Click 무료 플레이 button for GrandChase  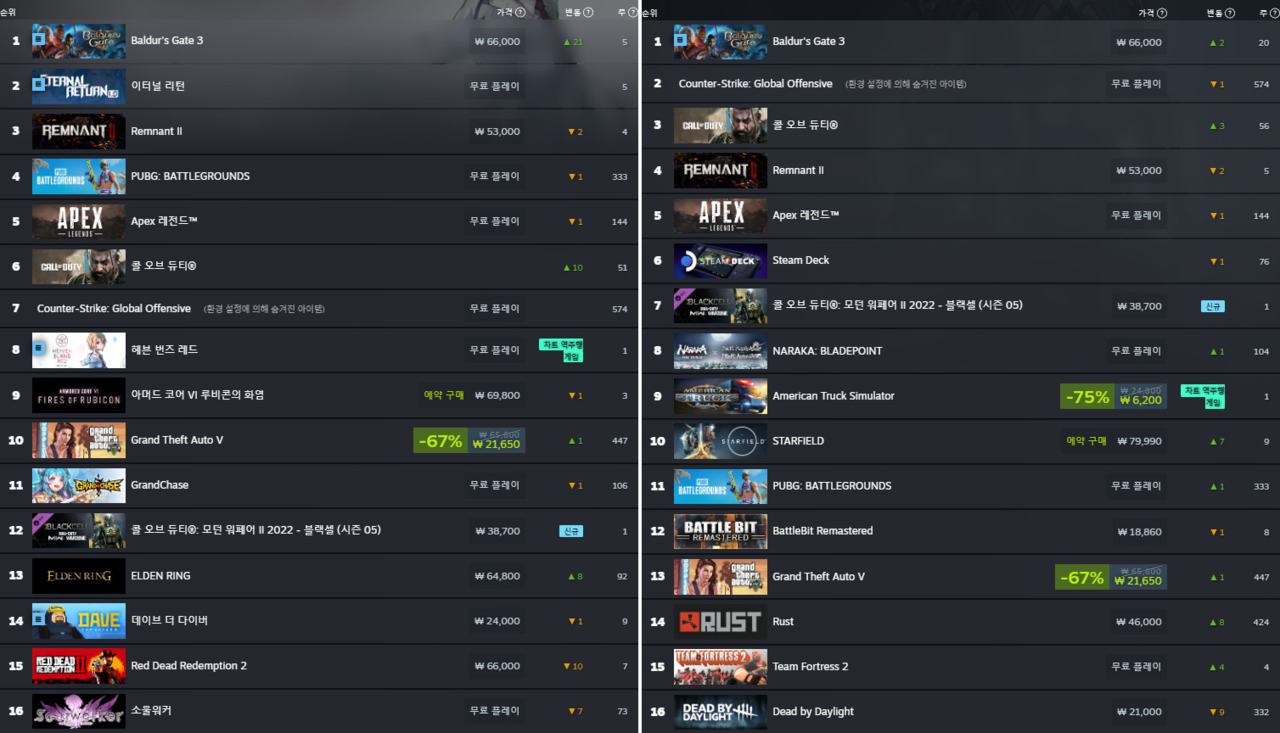click(494, 485)
